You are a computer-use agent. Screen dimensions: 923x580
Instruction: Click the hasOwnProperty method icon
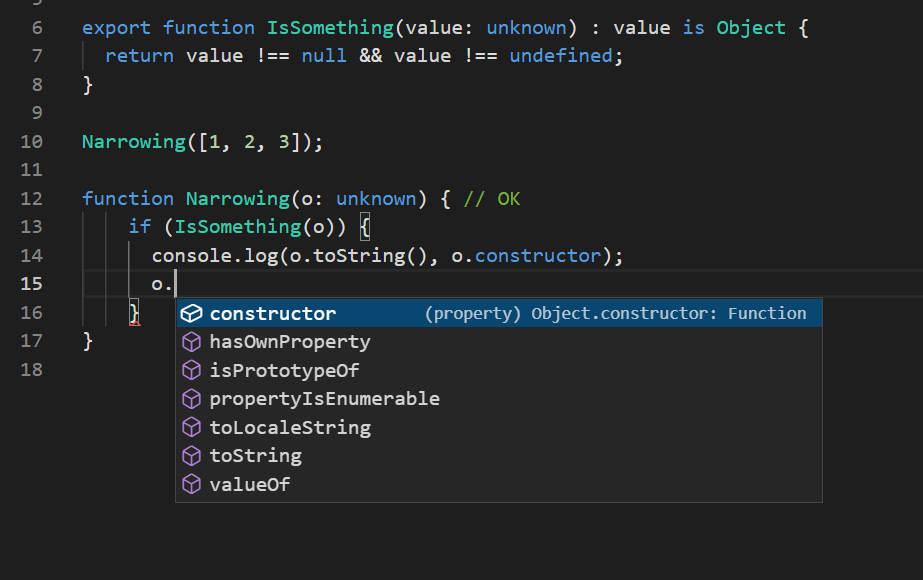(x=191, y=342)
